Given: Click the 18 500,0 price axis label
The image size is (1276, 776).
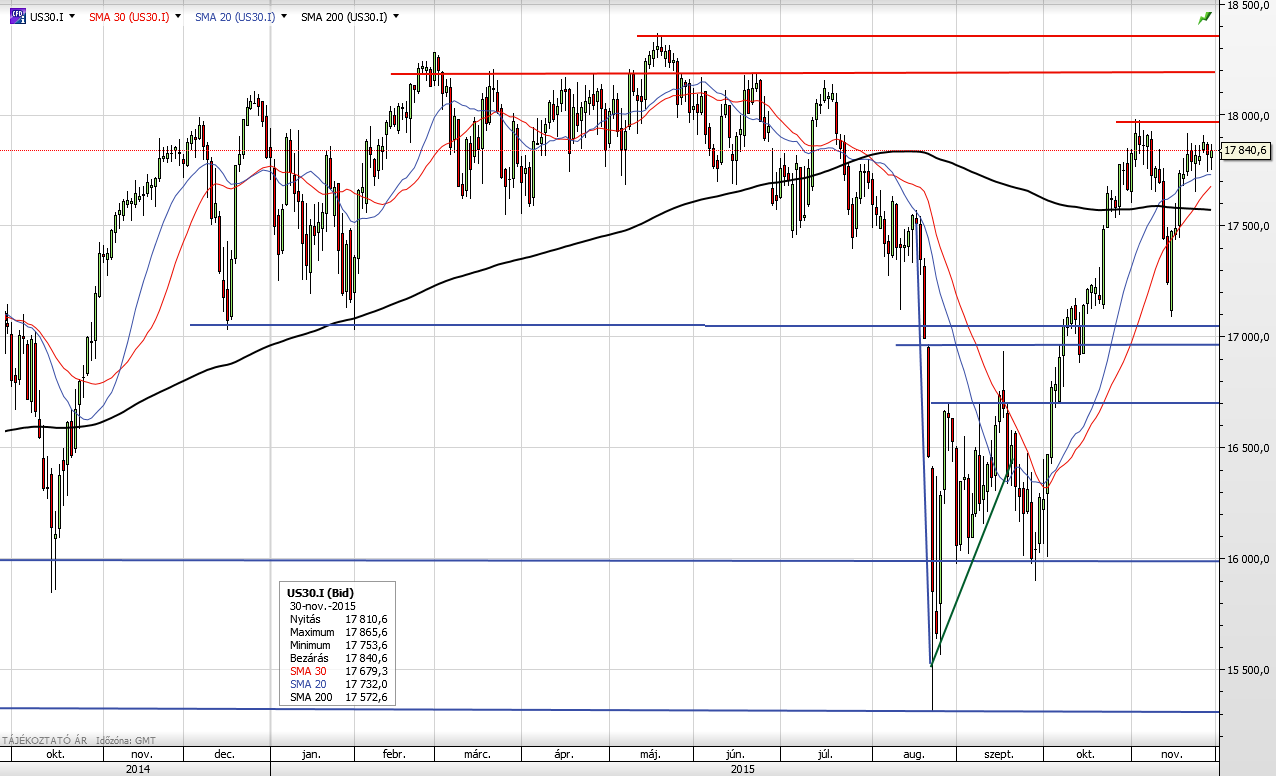Looking at the screenshot, I should tap(1249, 6).
